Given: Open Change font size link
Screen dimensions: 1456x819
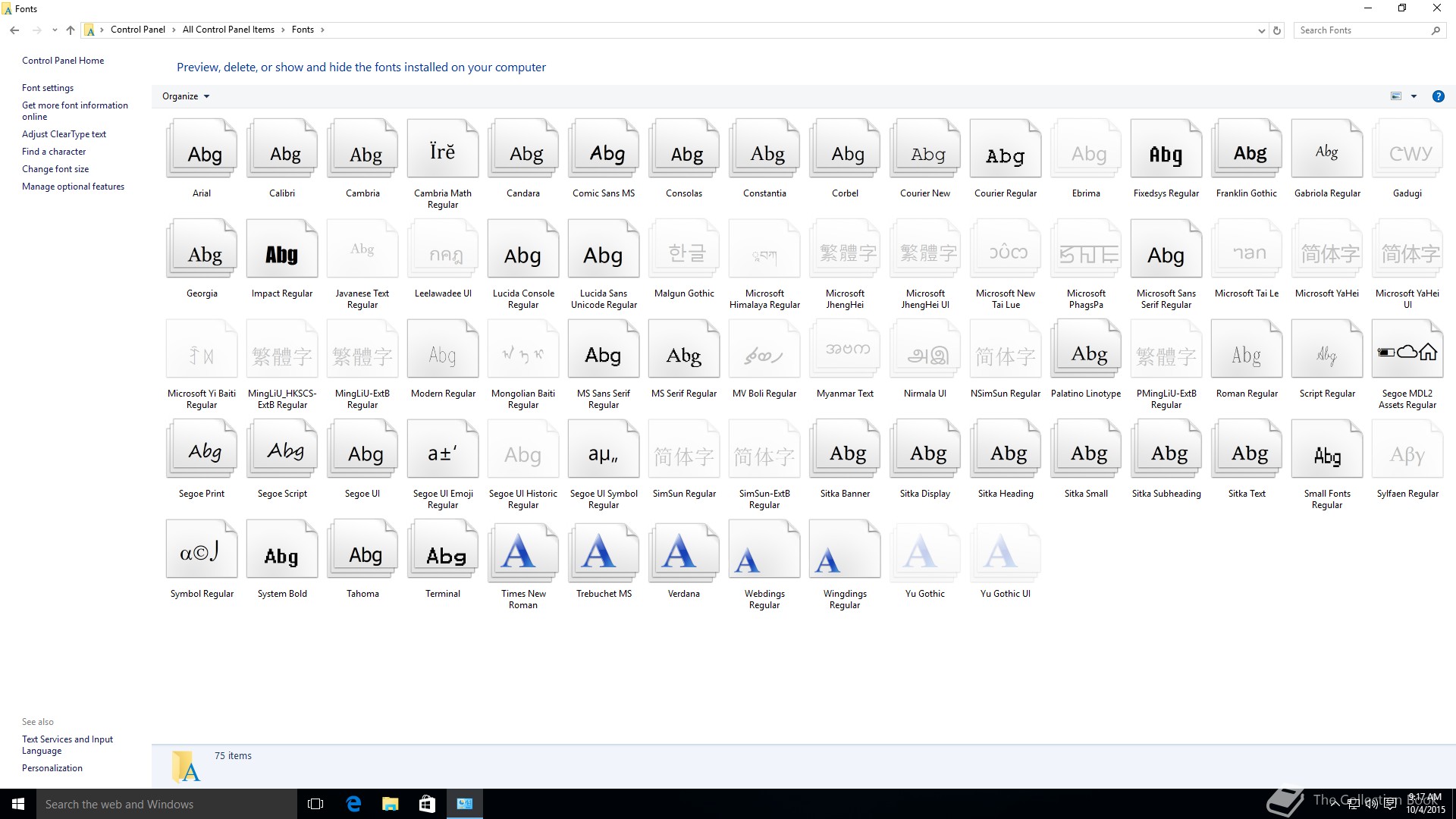Looking at the screenshot, I should click(55, 169).
